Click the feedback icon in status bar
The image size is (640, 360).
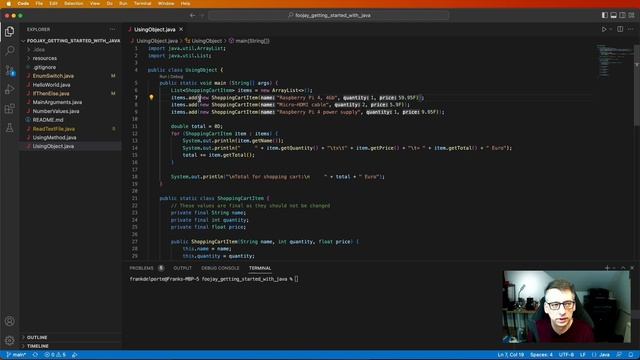coord(619,355)
